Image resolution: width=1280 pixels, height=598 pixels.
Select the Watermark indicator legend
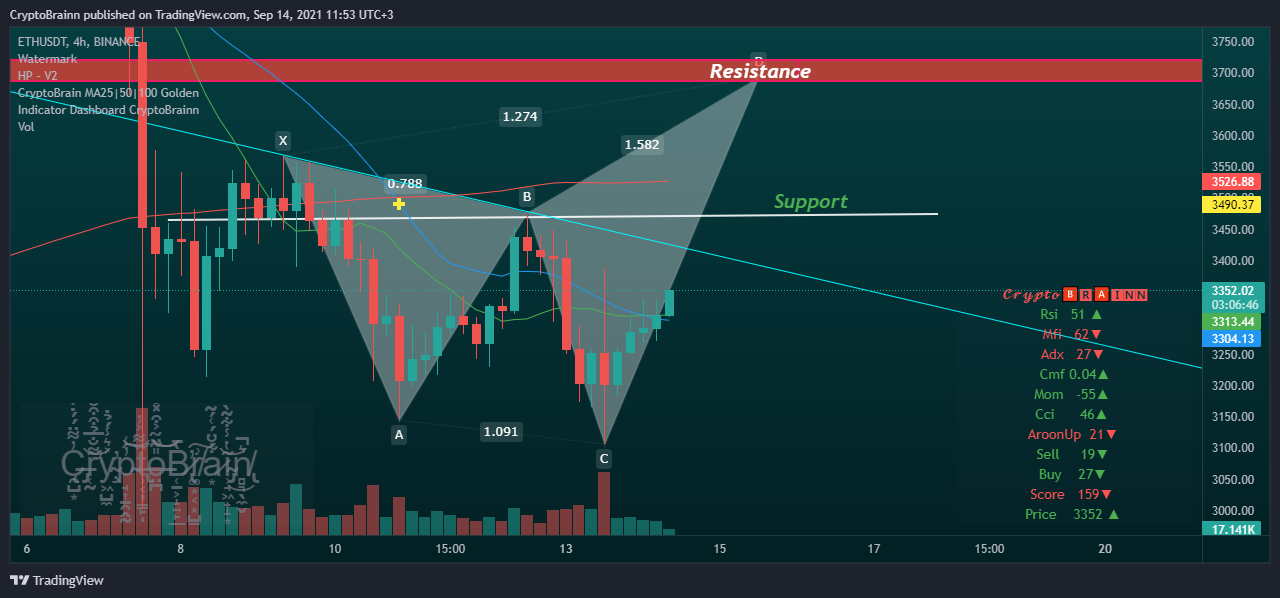(47, 59)
